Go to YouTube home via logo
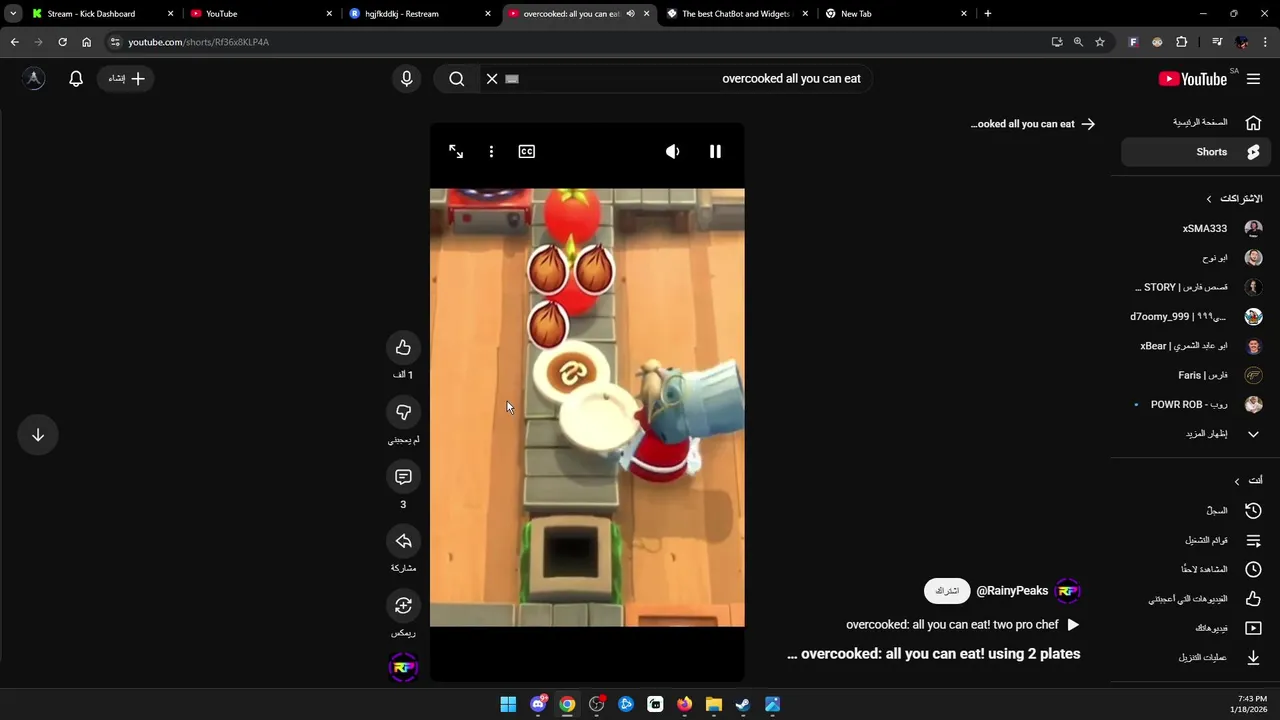Screen dimensions: 1280x720 (x=1193, y=79)
